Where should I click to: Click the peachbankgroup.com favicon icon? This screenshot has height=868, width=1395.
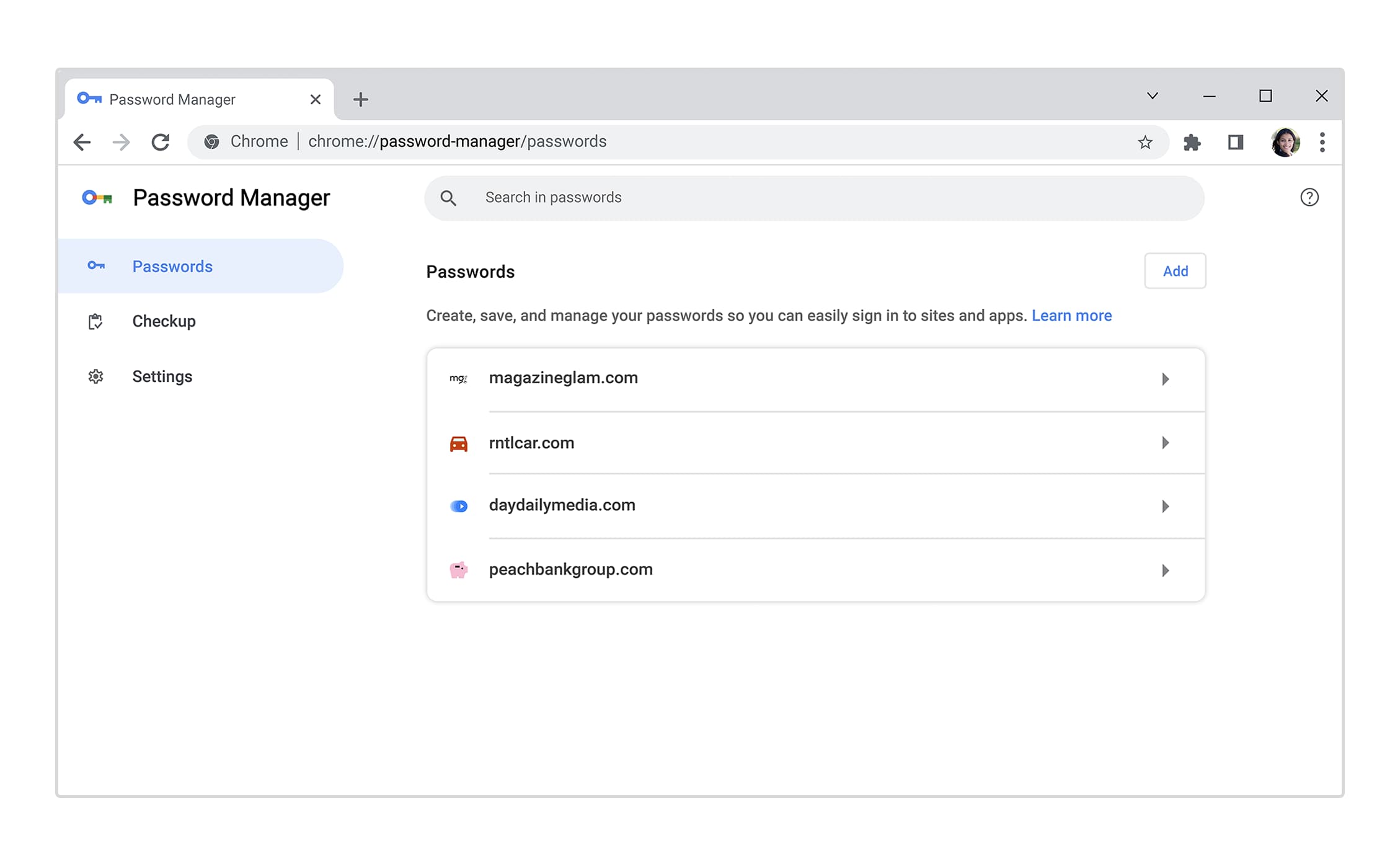[x=458, y=569]
